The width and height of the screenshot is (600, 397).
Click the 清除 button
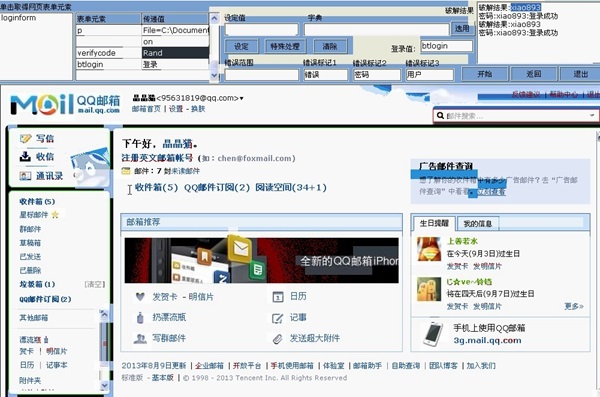pos(330,46)
